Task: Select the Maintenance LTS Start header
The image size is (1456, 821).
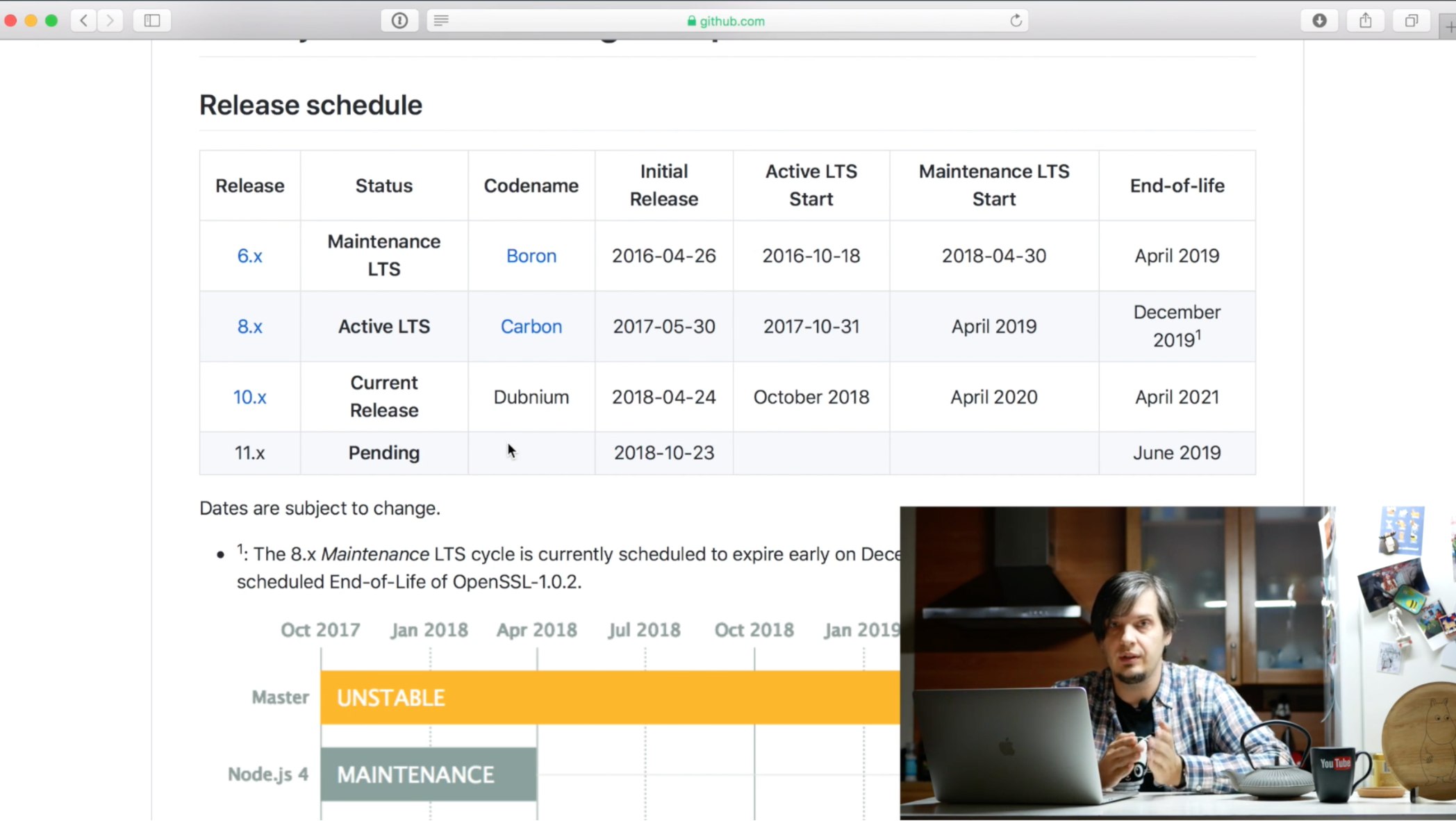Action: (994, 185)
